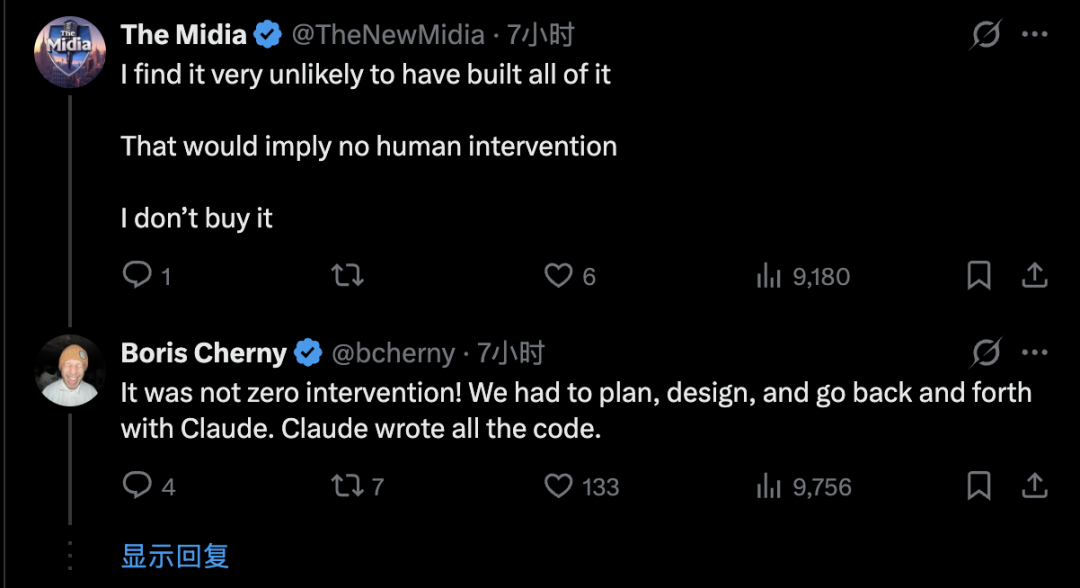Open Grok icon on The Midia's tweet
The image size is (1080, 588).
(986, 36)
